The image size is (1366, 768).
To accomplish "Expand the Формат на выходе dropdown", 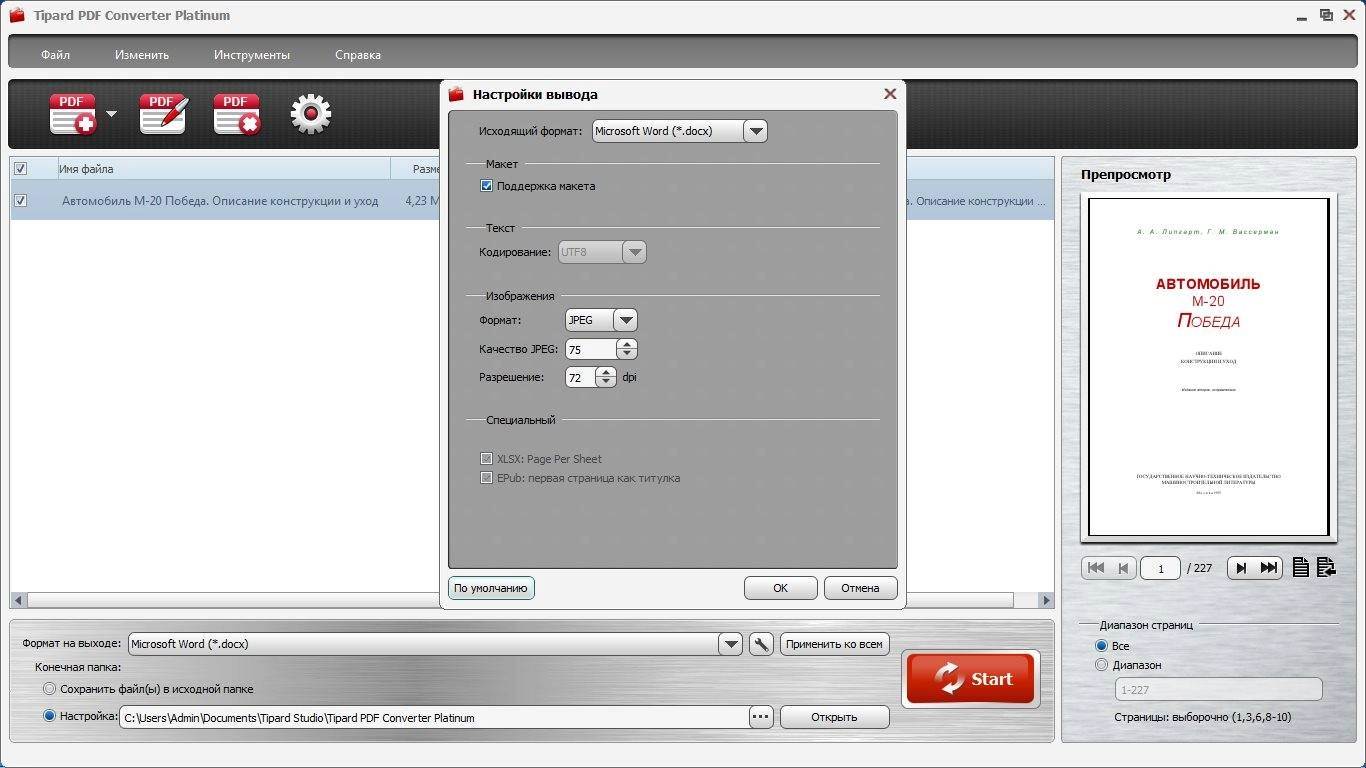I will tap(731, 645).
